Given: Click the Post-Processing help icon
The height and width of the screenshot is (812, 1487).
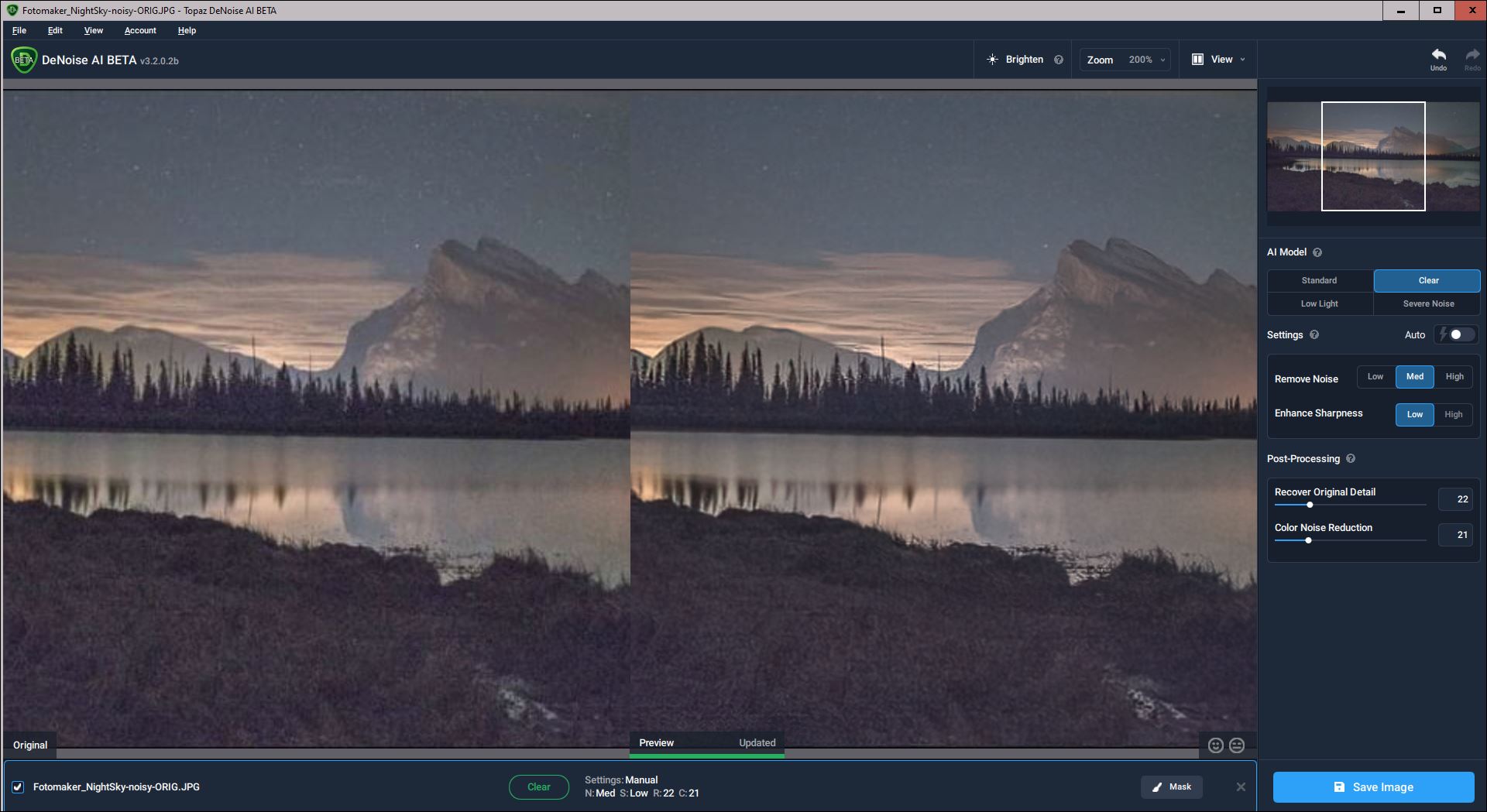Looking at the screenshot, I should [1351, 459].
